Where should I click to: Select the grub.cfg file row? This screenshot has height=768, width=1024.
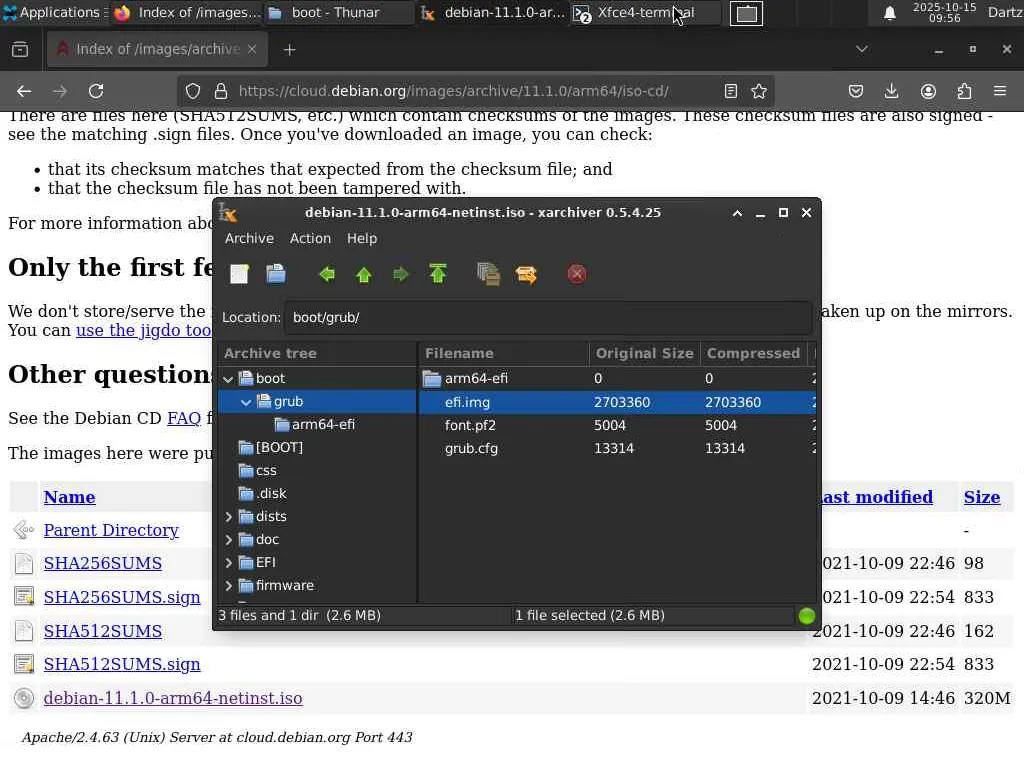(x=616, y=449)
